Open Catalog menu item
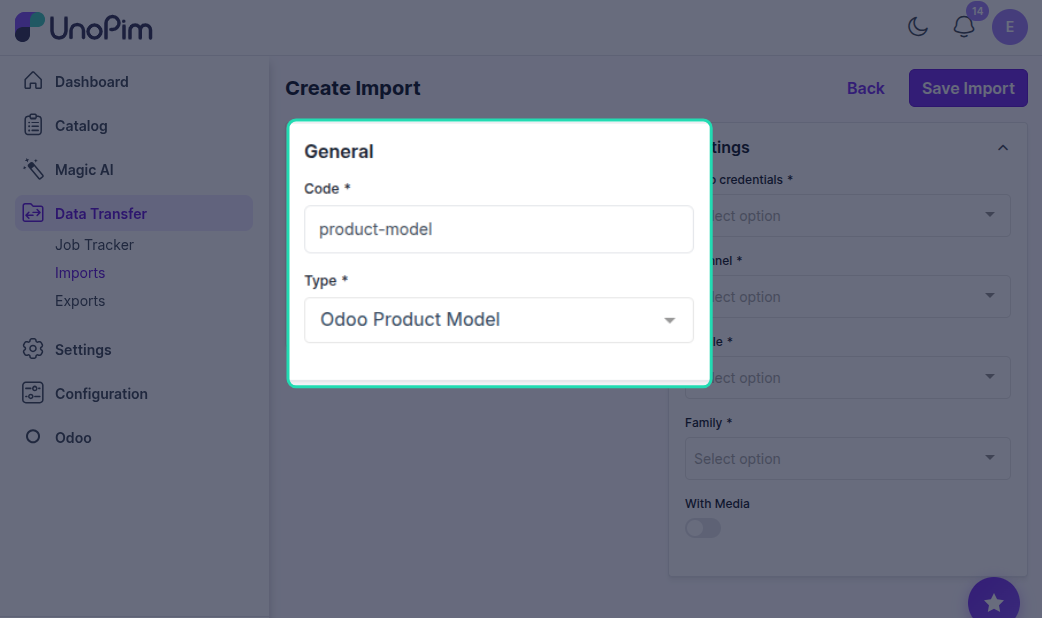This screenshot has width=1042, height=618. pyautogui.click(x=81, y=126)
